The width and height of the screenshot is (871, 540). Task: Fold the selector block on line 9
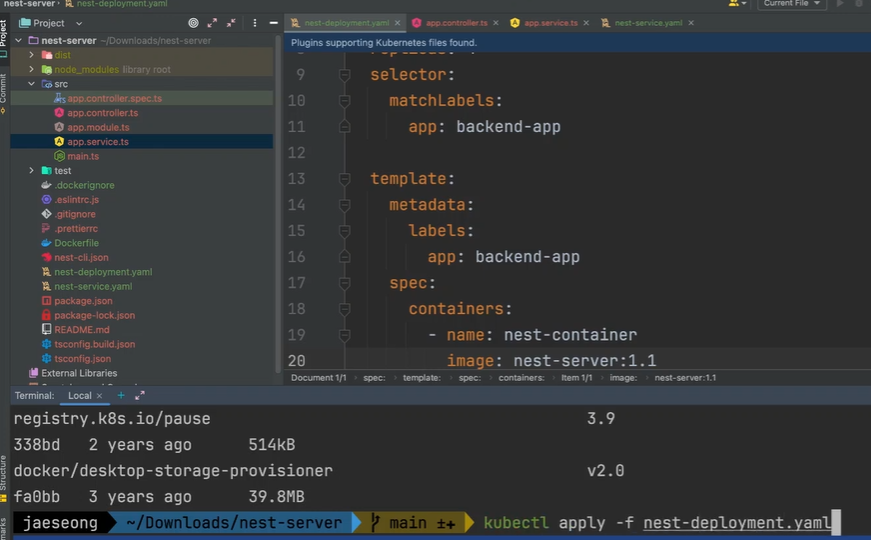click(x=344, y=74)
